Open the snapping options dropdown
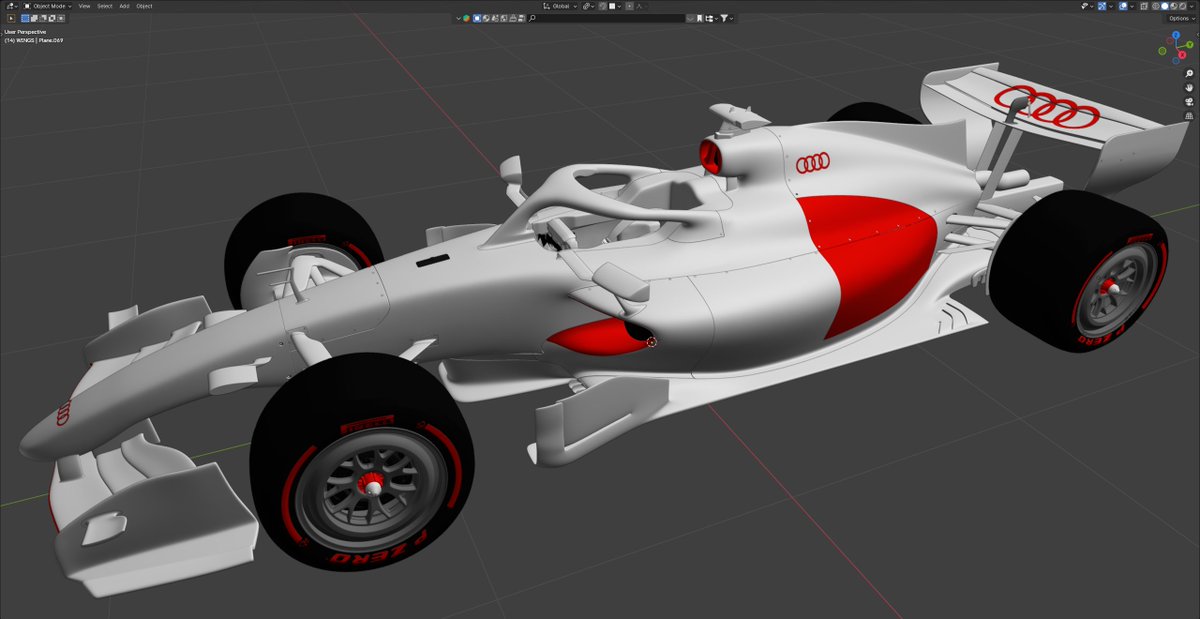The height and width of the screenshot is (619, 1200). coord(615,6)
